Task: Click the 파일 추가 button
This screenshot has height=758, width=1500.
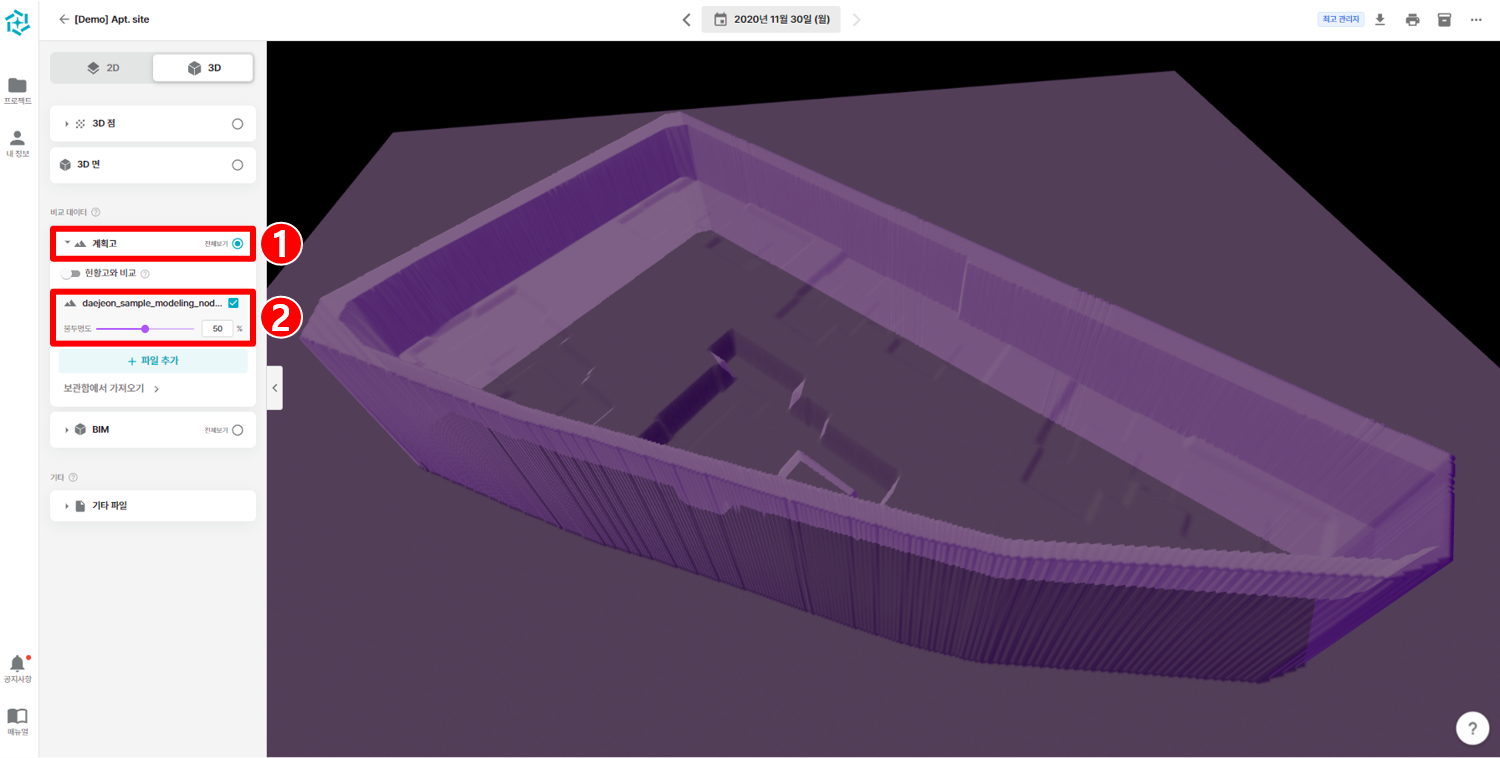Action: [153, 361]
